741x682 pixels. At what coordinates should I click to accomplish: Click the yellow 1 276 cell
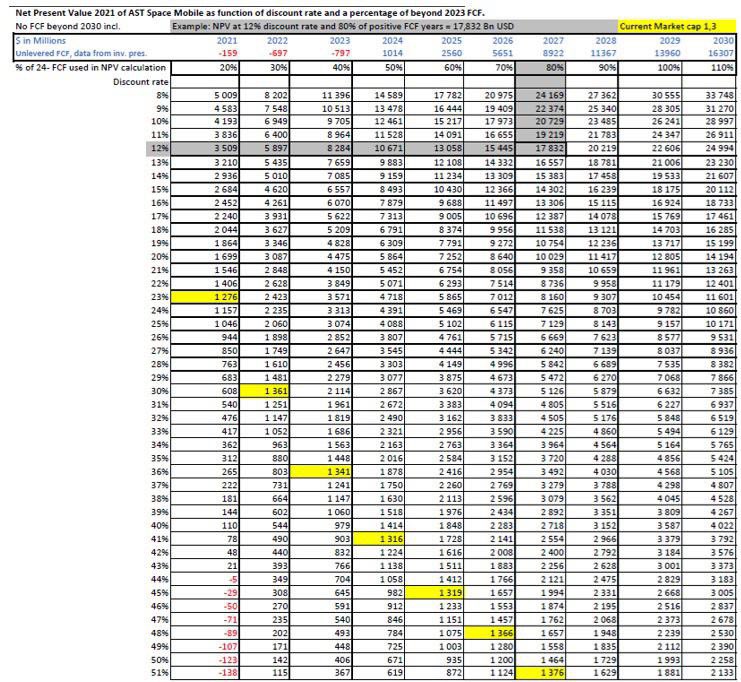pyautogui.click(x=205, y=297)
